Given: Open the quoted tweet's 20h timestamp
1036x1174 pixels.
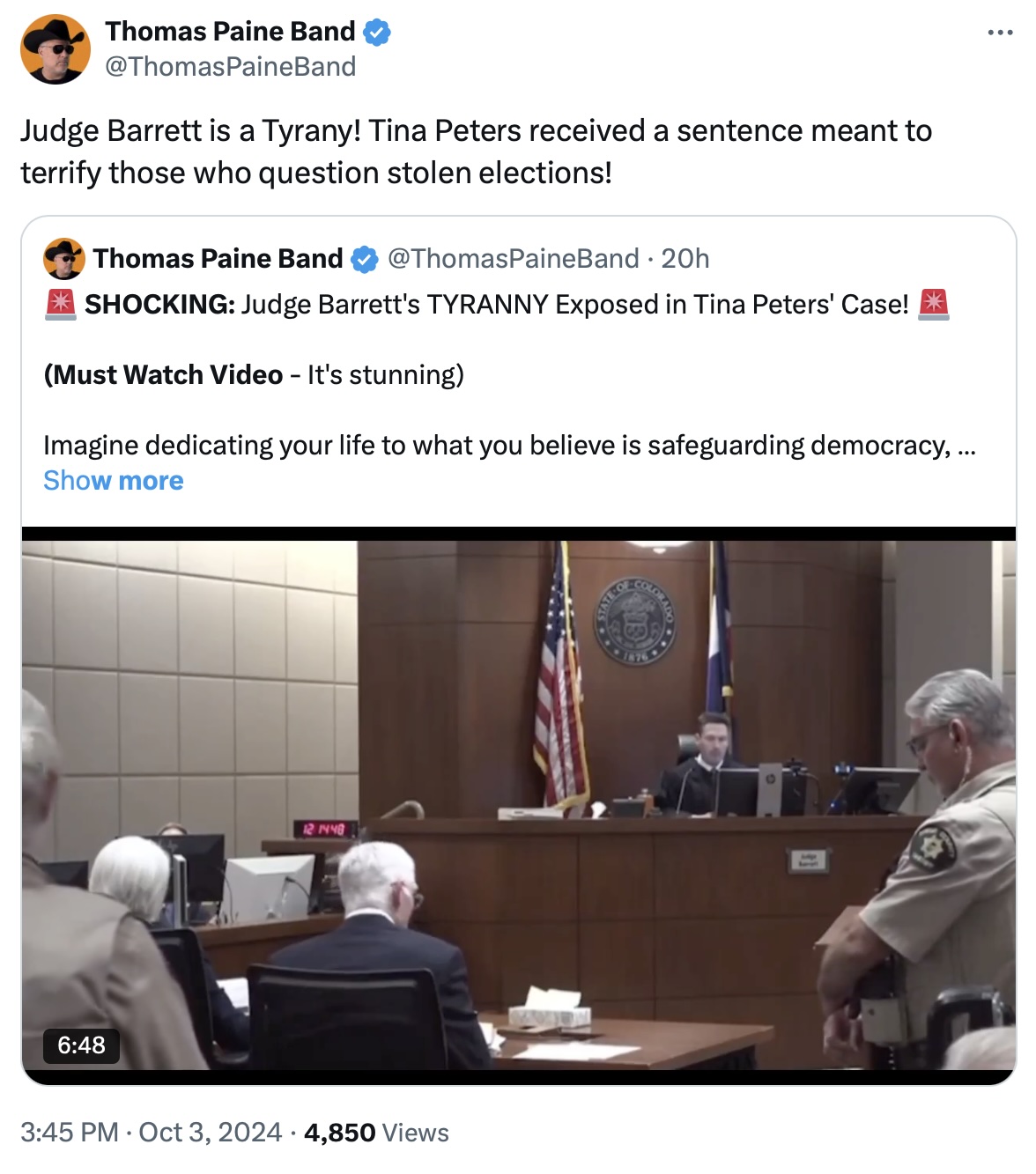Looking at the screenshot, I should (685, 259).
